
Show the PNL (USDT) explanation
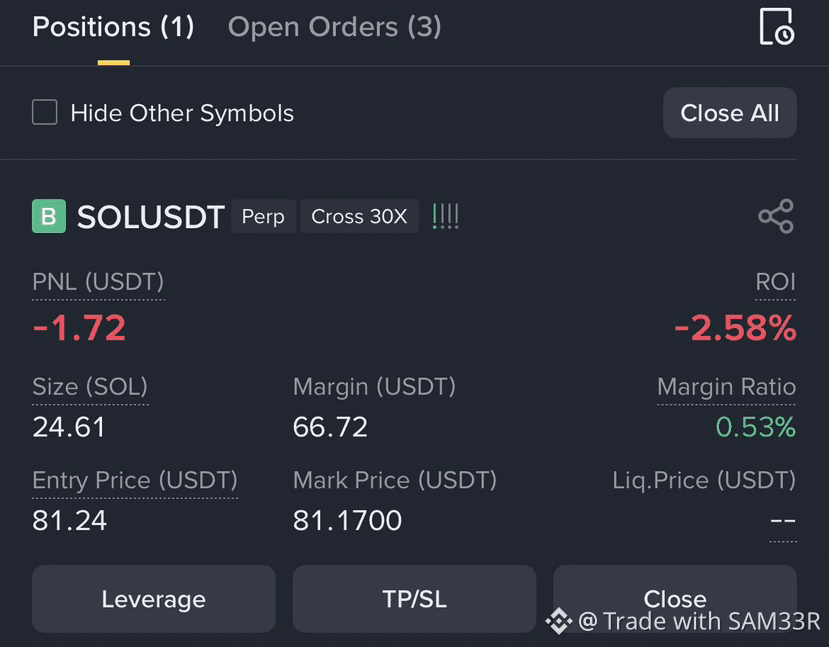[98, 282]
